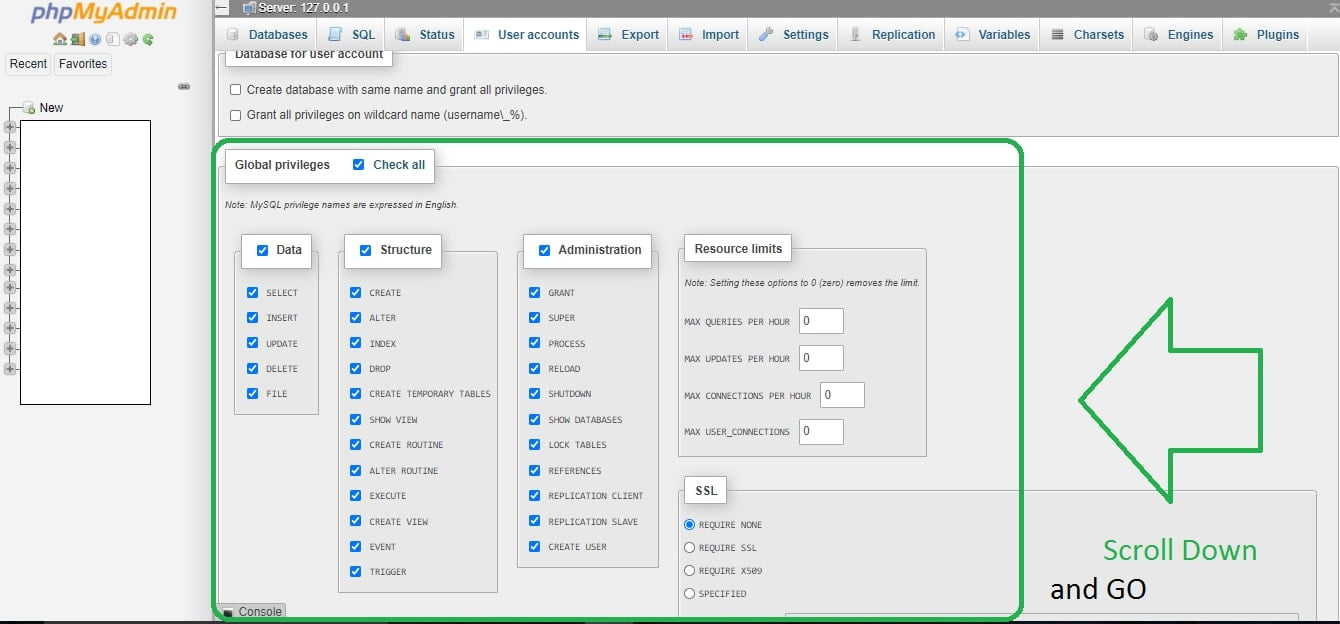This screenshot has width=1340, height=624.
Task: Open the User accounts tab
Action: 527,34
